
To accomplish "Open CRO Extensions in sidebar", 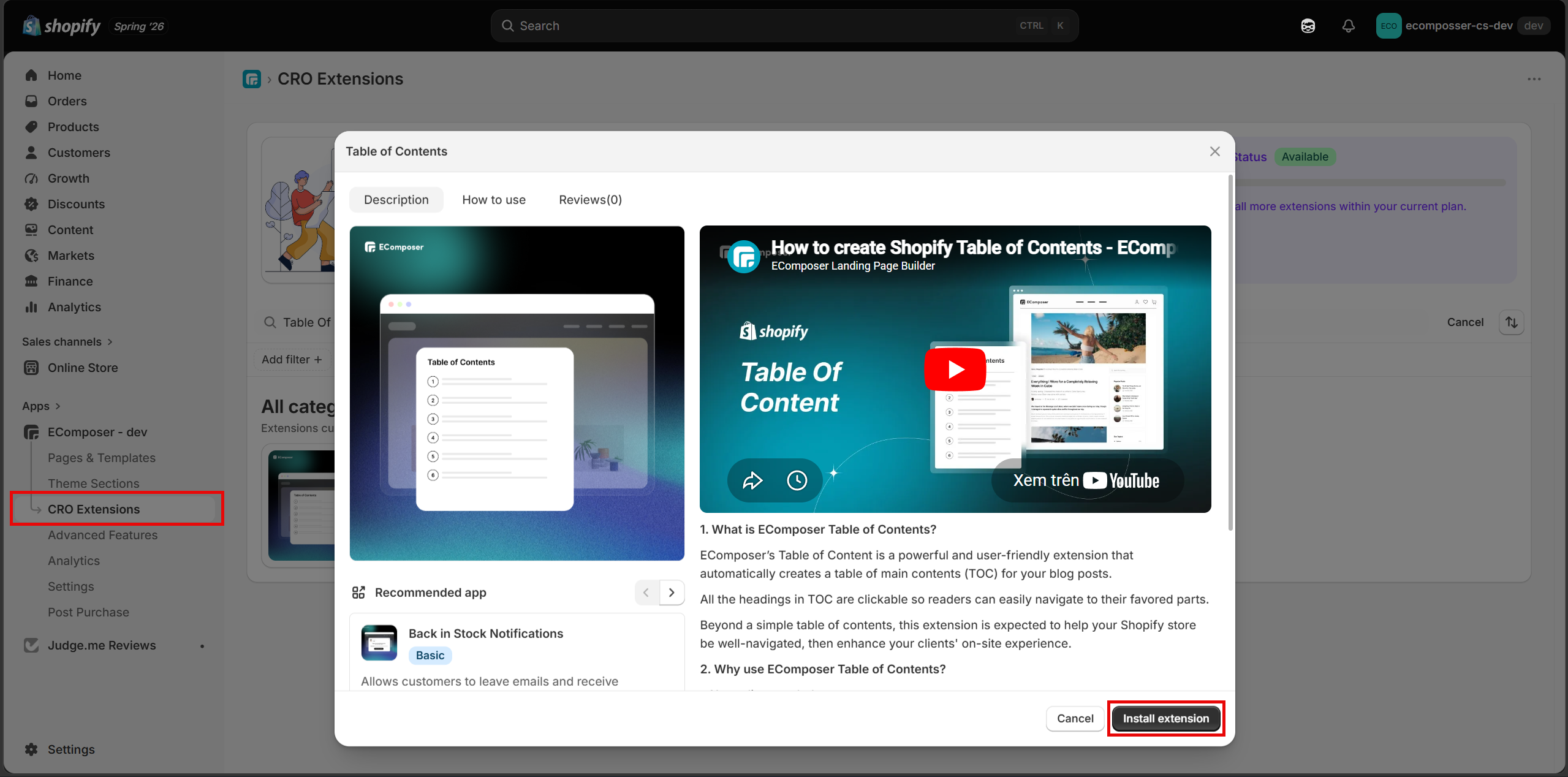I will [94, 509].
